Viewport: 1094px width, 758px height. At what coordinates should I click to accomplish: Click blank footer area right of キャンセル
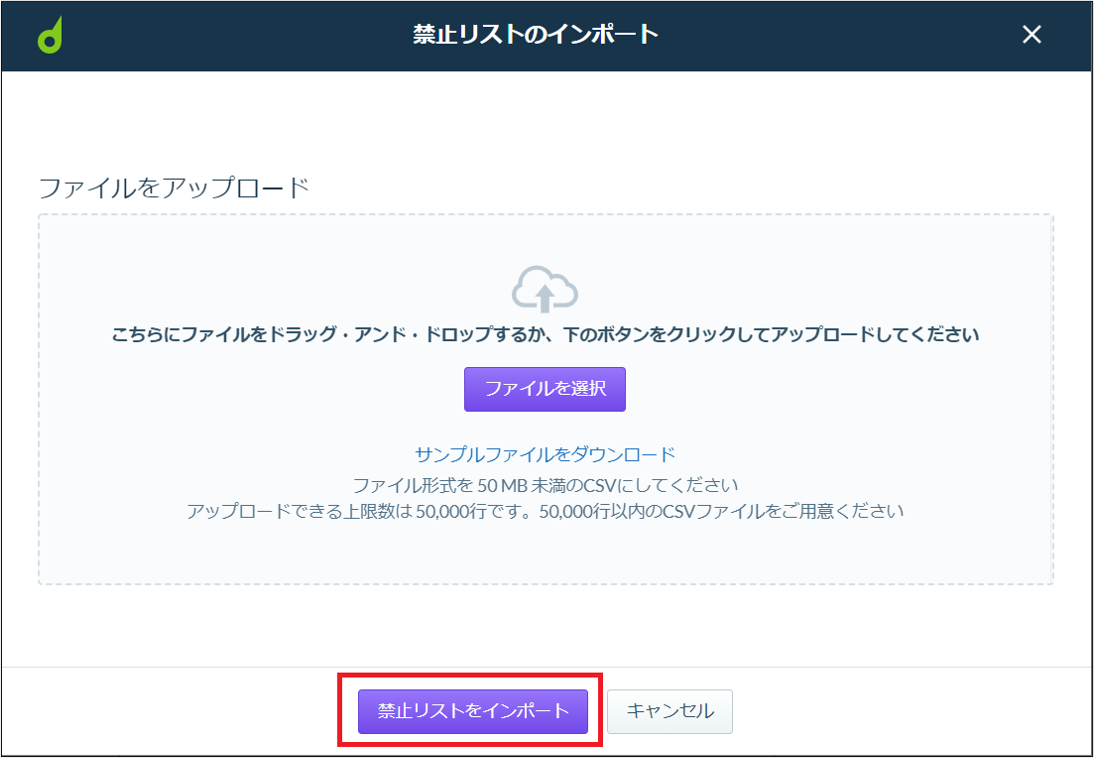(x=907, y=711)
